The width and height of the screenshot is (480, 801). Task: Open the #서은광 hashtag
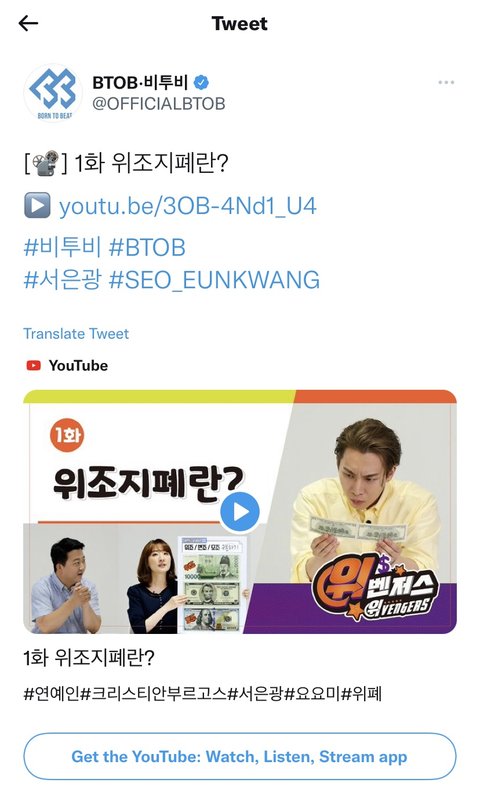coord(62,280)
